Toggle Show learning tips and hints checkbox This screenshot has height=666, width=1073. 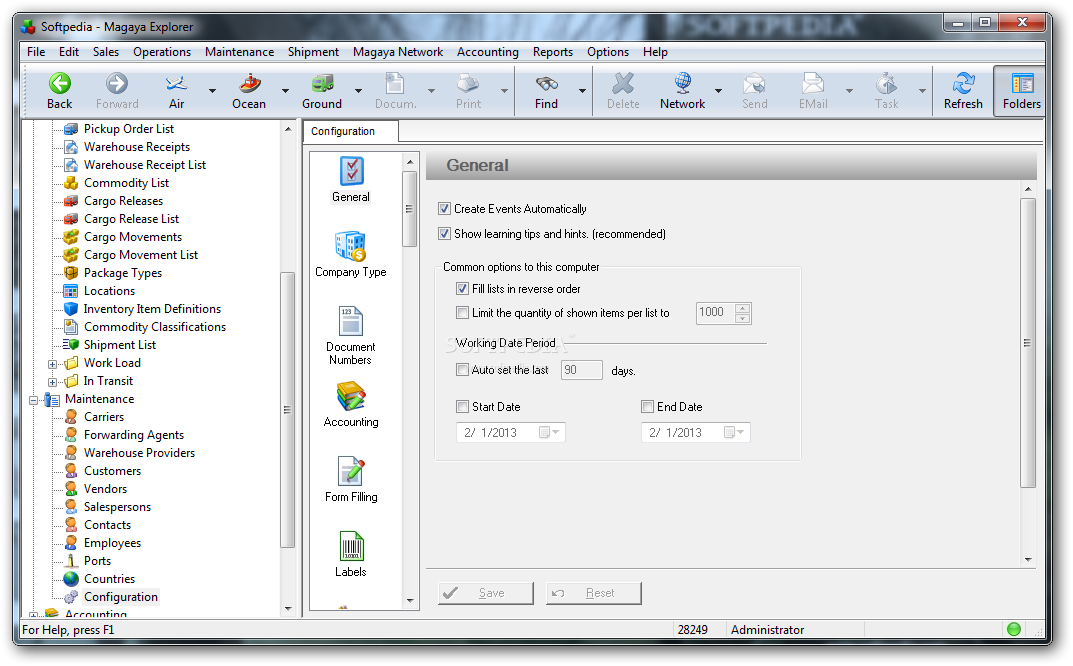[x=445, y=233]
